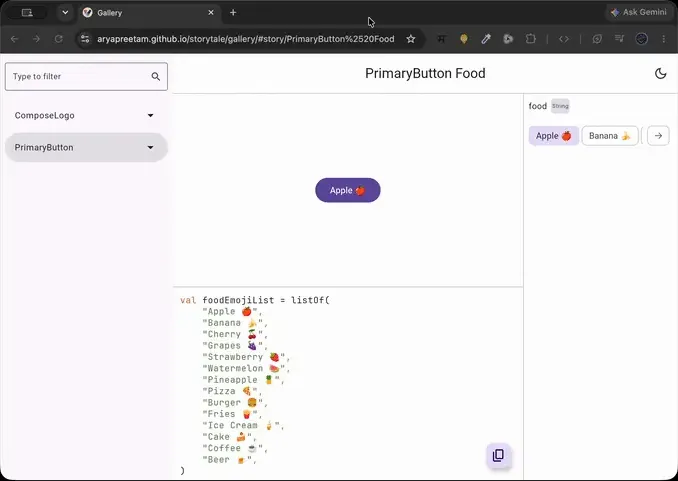
Task: Go back using browser back arrow
Action: 15,39
